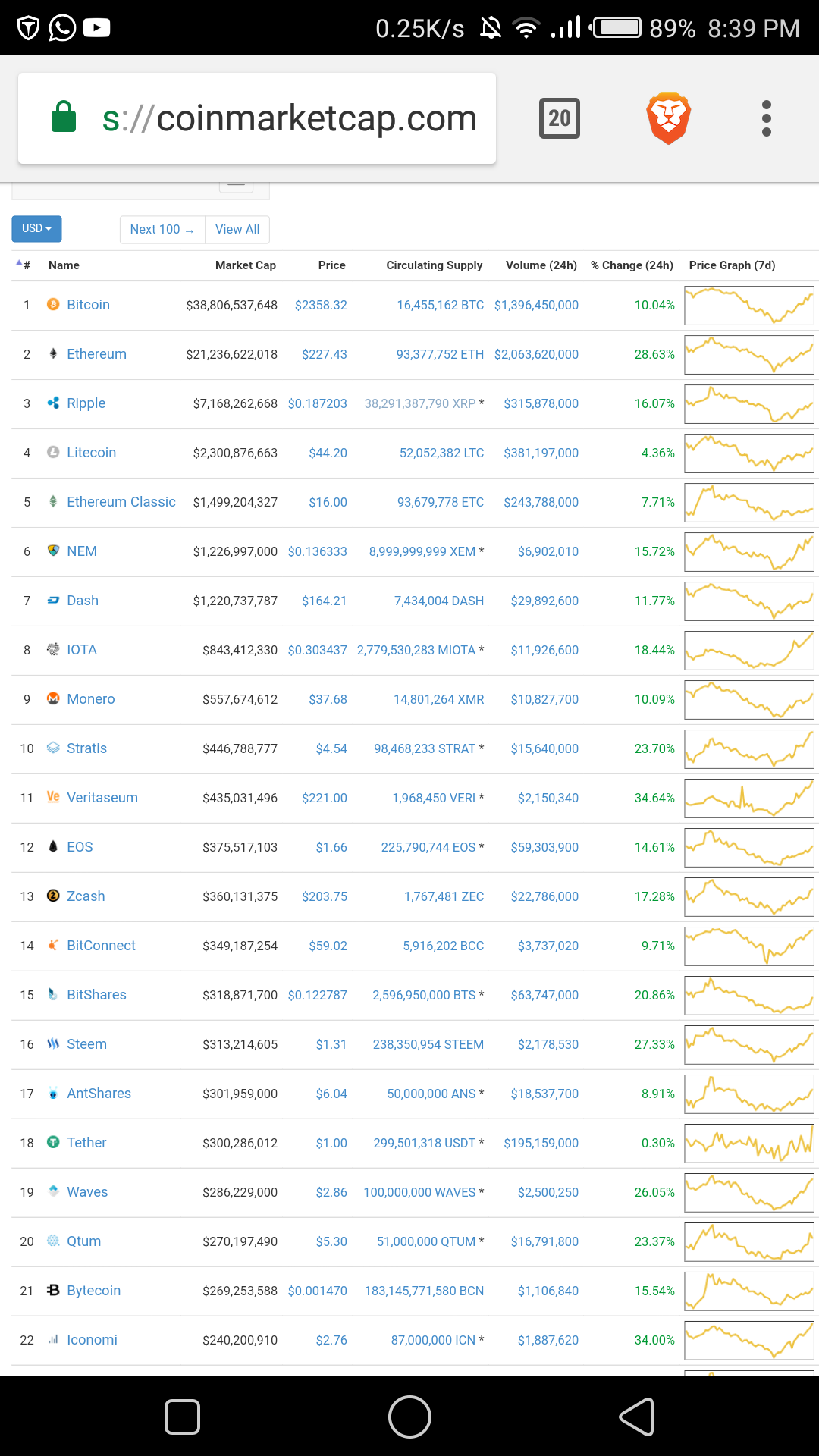This screenshot has width=819, height=1456.
Task: Sort by % Change (24h) column header
Action: (632, 265)
